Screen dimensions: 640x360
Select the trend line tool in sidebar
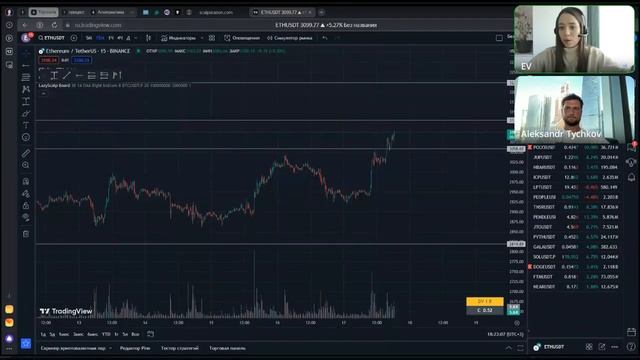coord(26,65)
